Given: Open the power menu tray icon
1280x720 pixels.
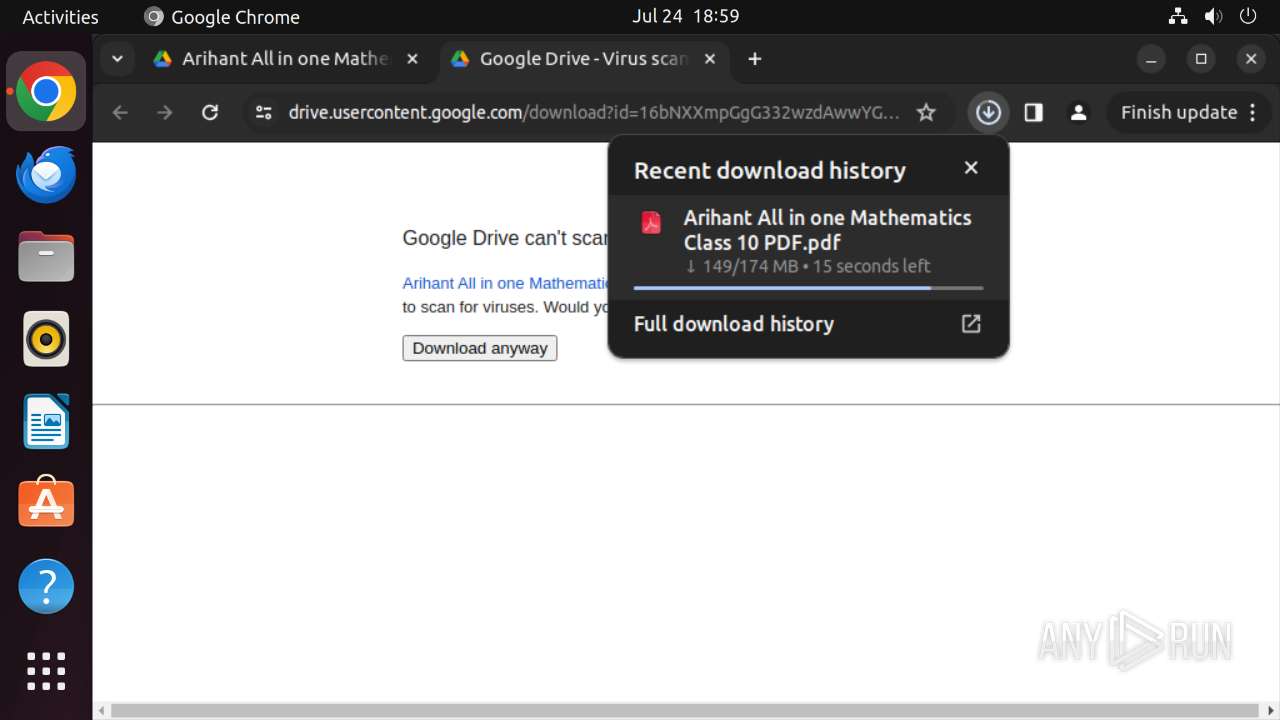Looking at the screenshot, I should [1248, 17].
